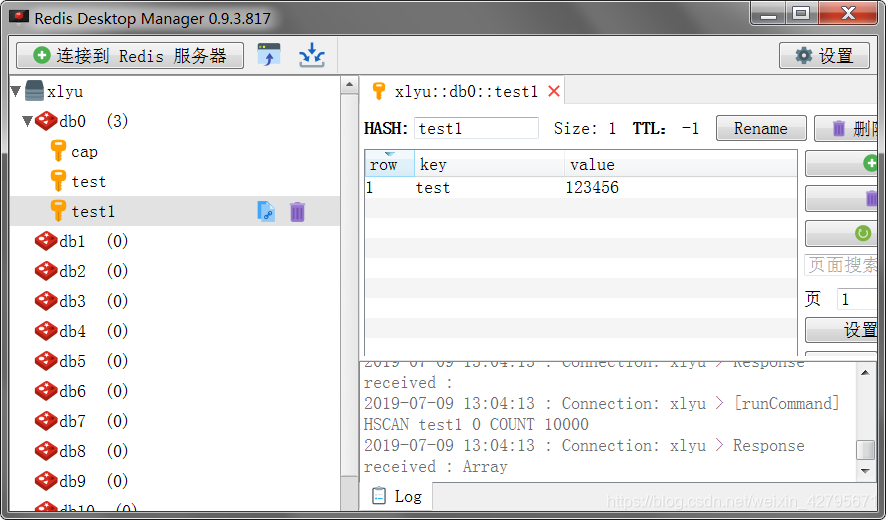Delete test1 key via trash icon

coord(297,211)
